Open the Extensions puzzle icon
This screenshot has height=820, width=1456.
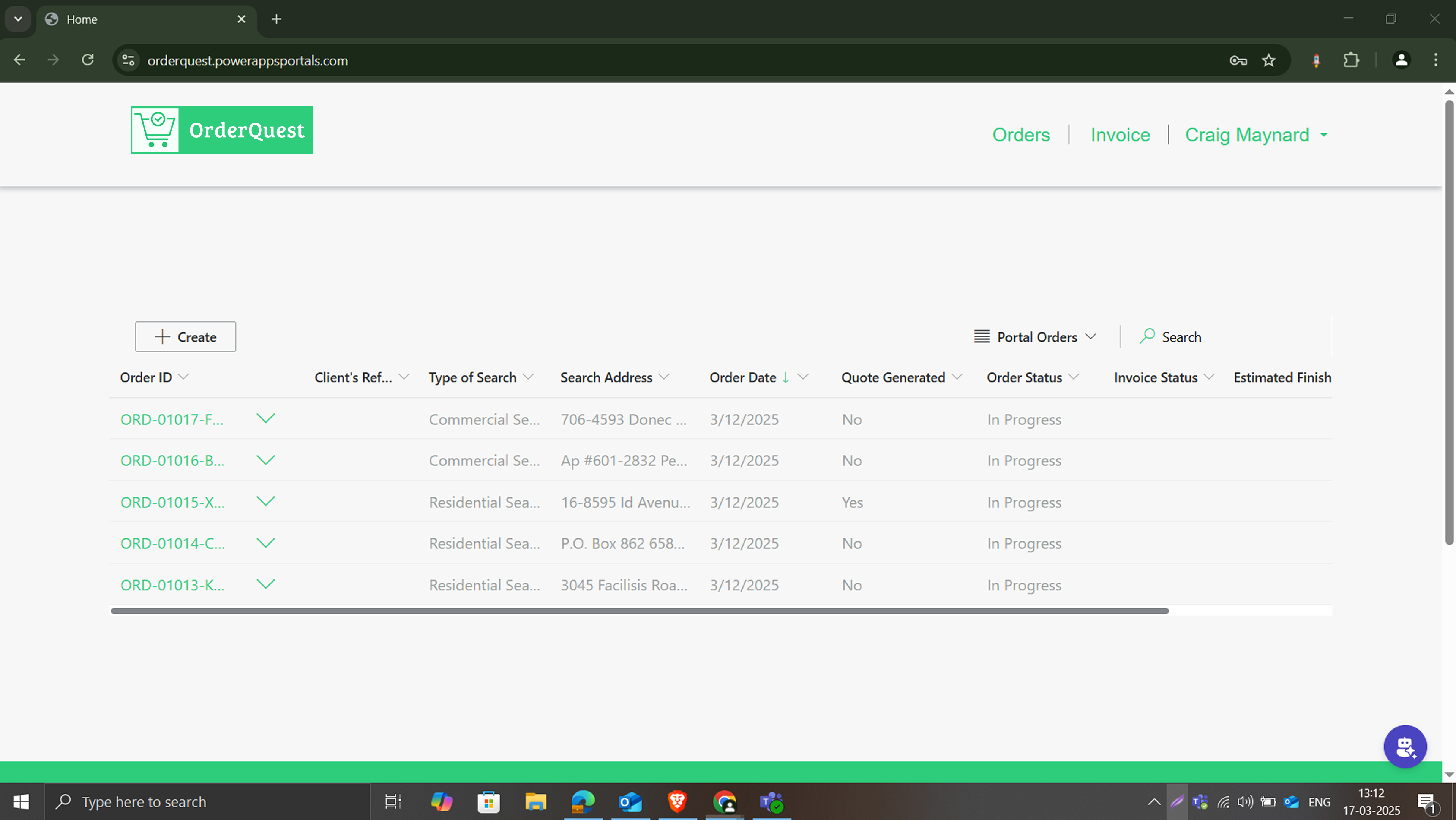click(1352, 60)
